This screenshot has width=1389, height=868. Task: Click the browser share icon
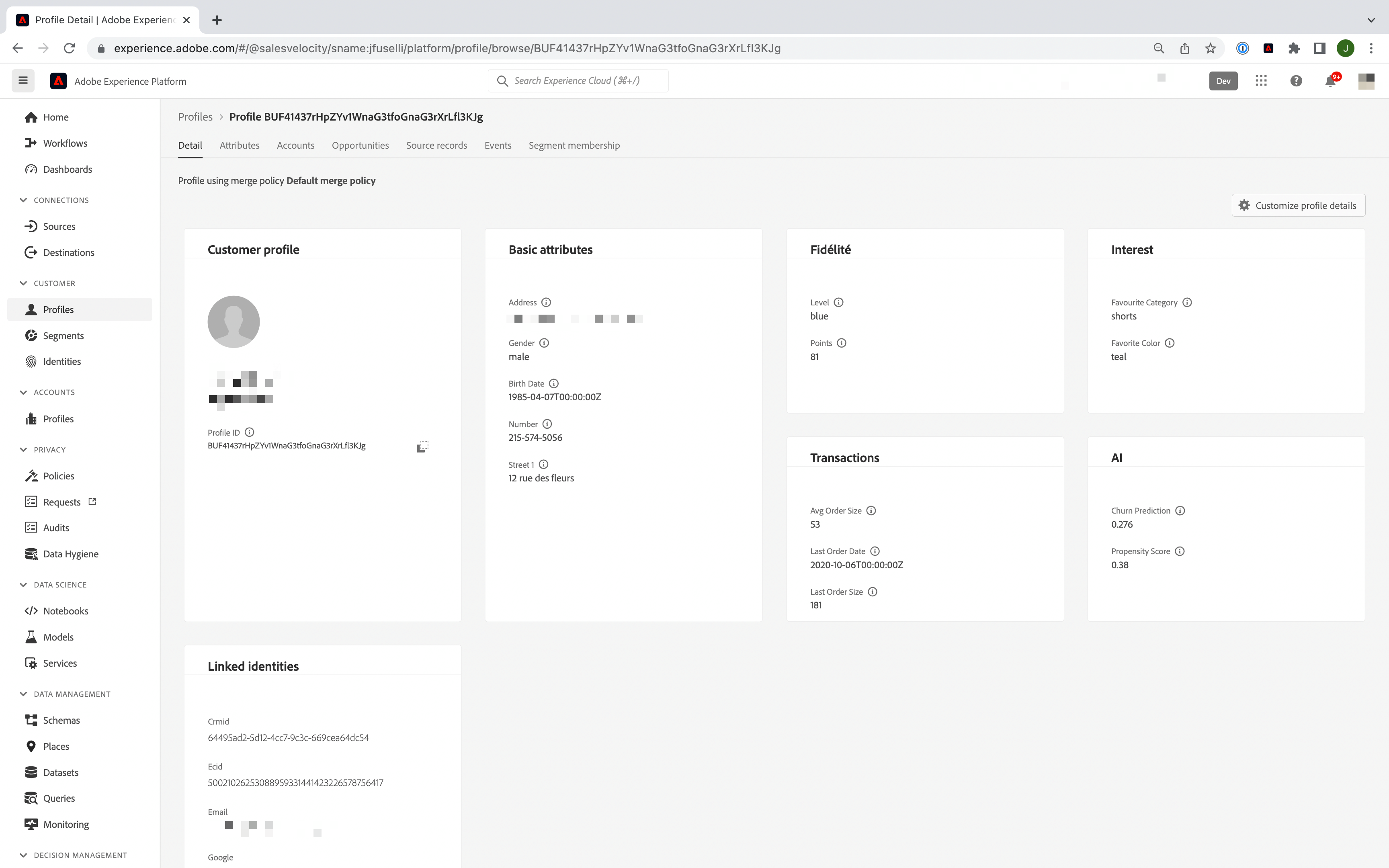1185,48
